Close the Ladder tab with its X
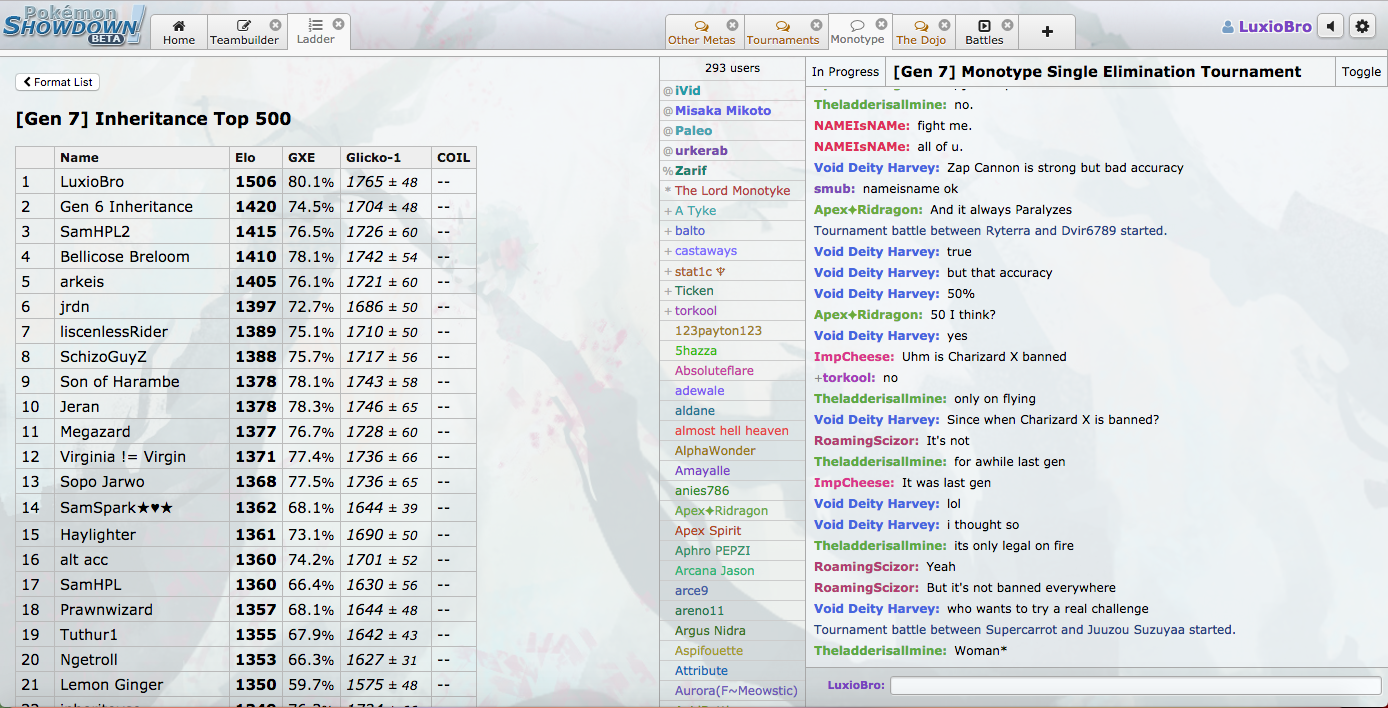 [338, 24]
